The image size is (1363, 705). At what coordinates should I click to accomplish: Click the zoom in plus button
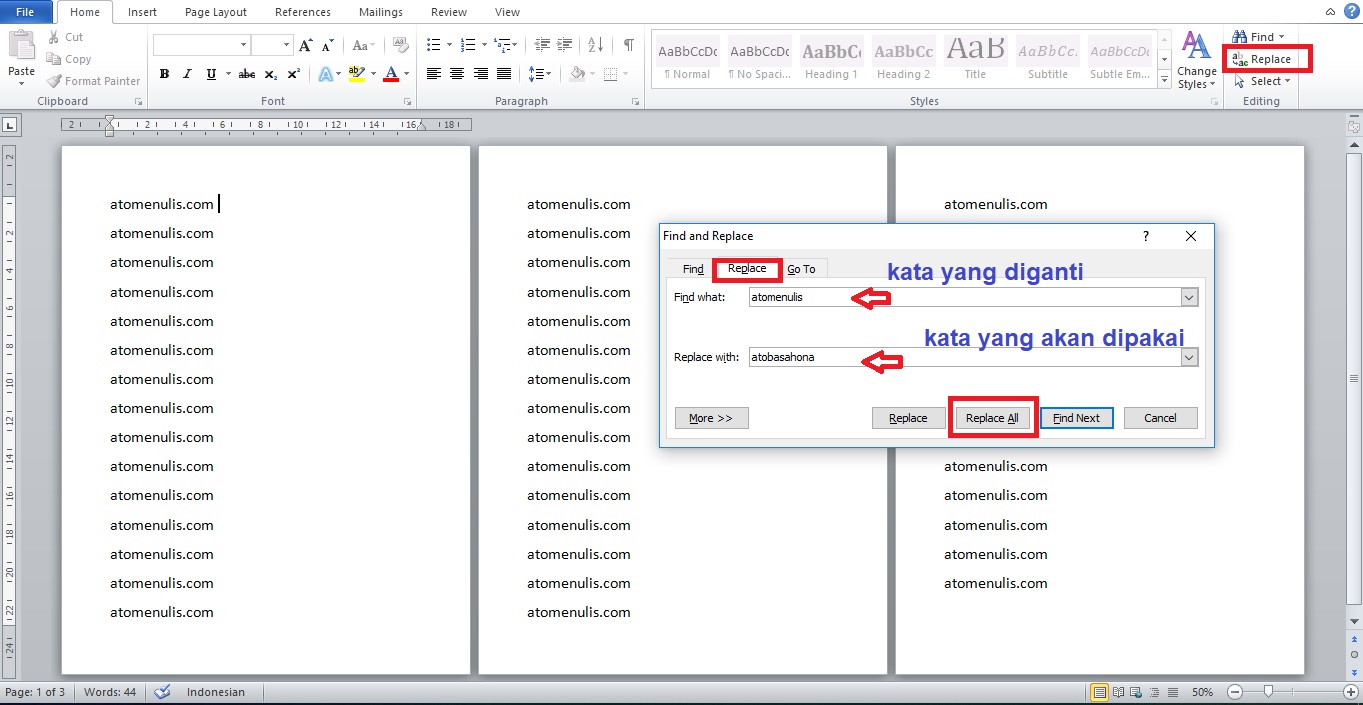pyautogui.click(x=1351, y=692)
